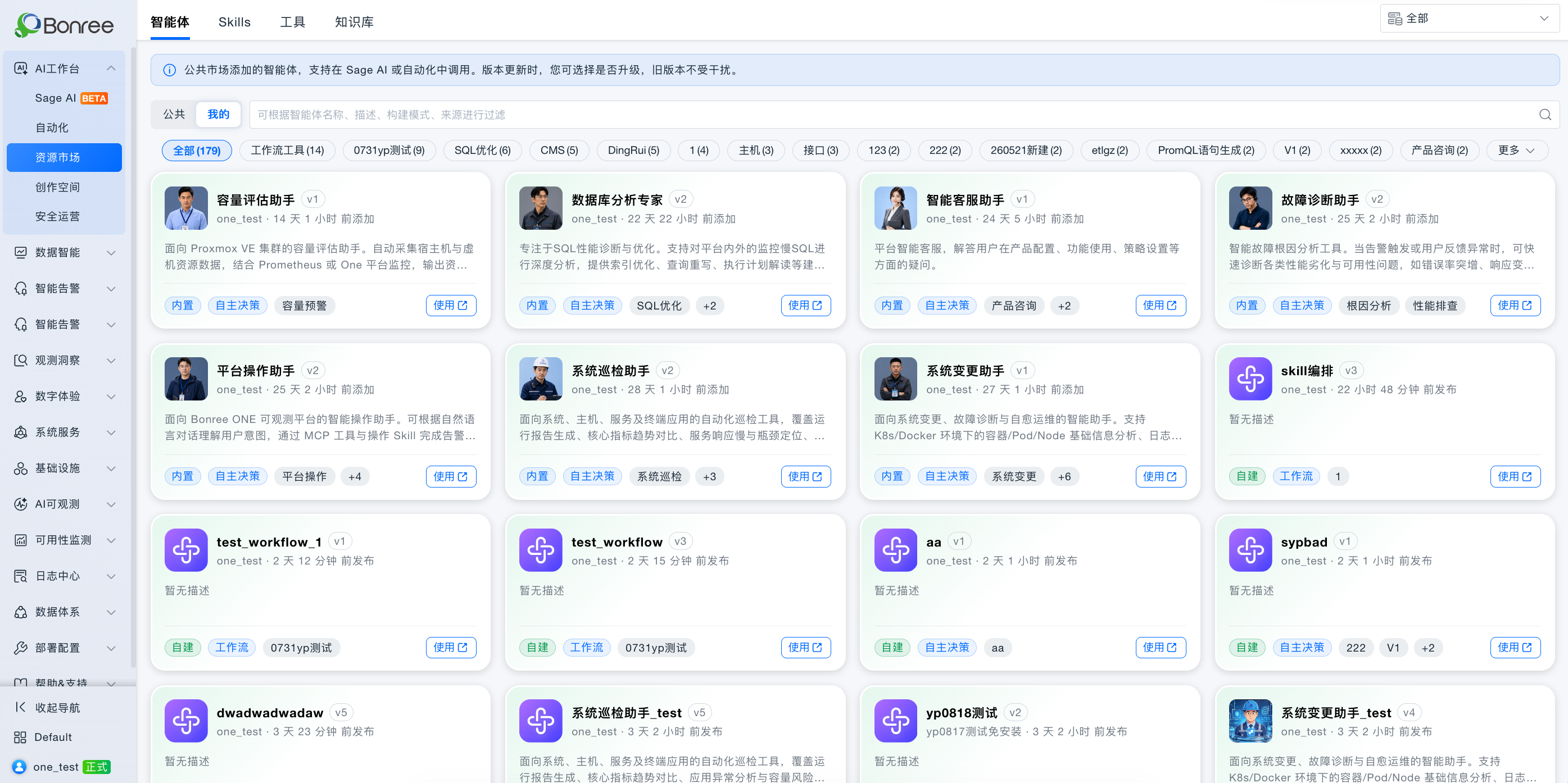Click the Default workspace grid icon
This screenshot has height=783, width=1568.
click(x=20, y=737)
